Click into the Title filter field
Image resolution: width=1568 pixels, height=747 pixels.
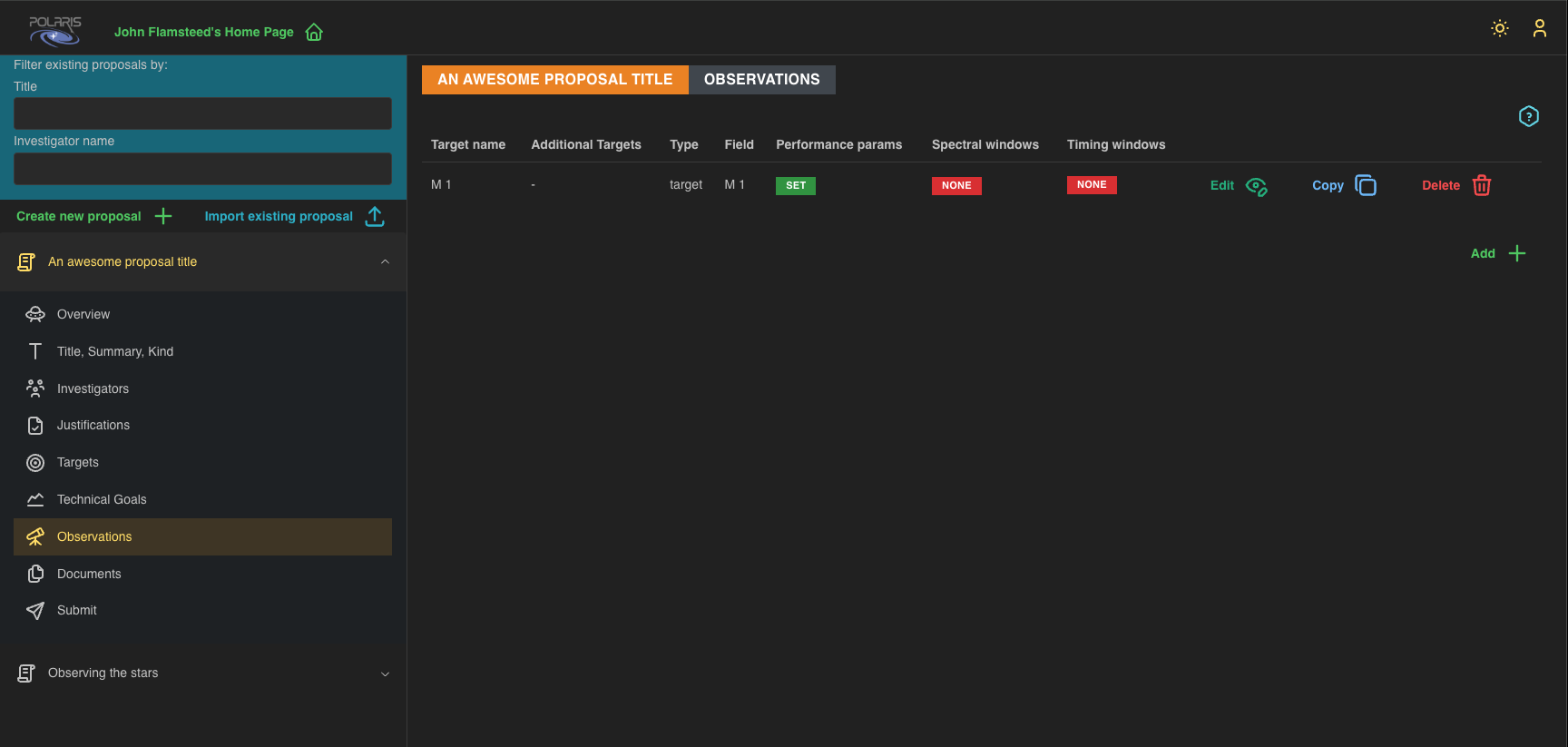pos(202,113)
